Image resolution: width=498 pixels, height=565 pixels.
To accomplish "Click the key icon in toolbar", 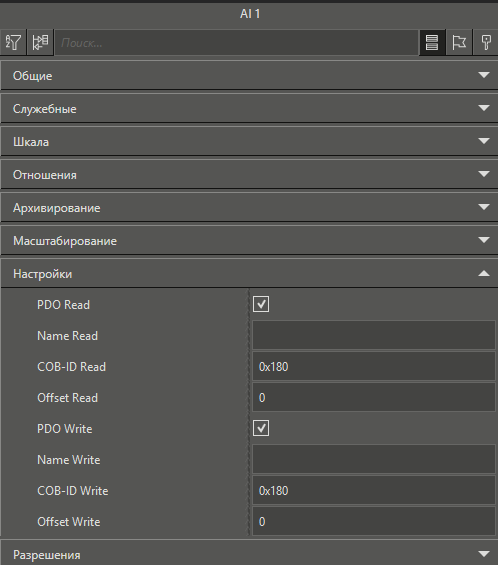I will point(486,43).
